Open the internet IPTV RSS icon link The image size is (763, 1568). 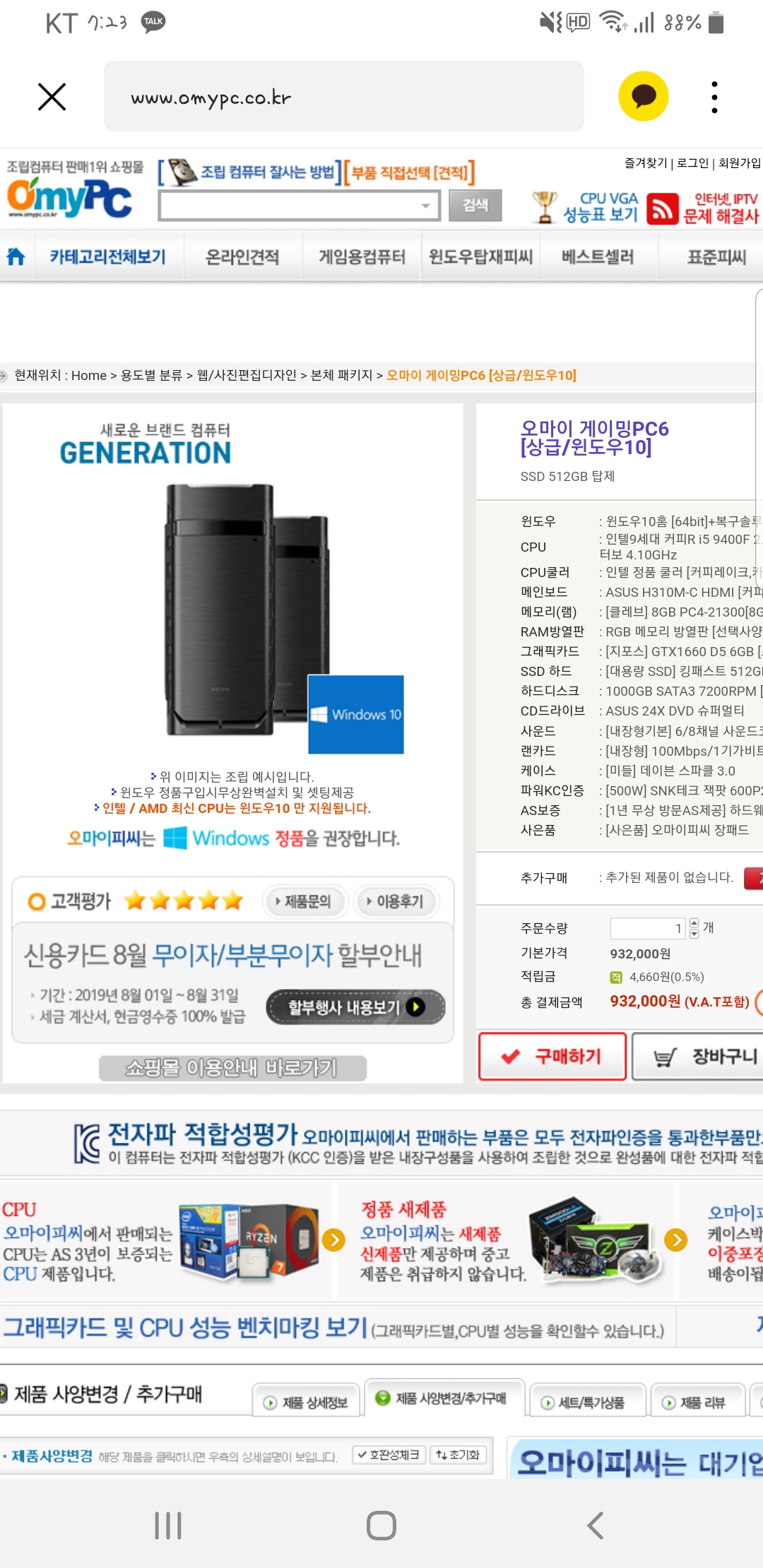[663, 209]
